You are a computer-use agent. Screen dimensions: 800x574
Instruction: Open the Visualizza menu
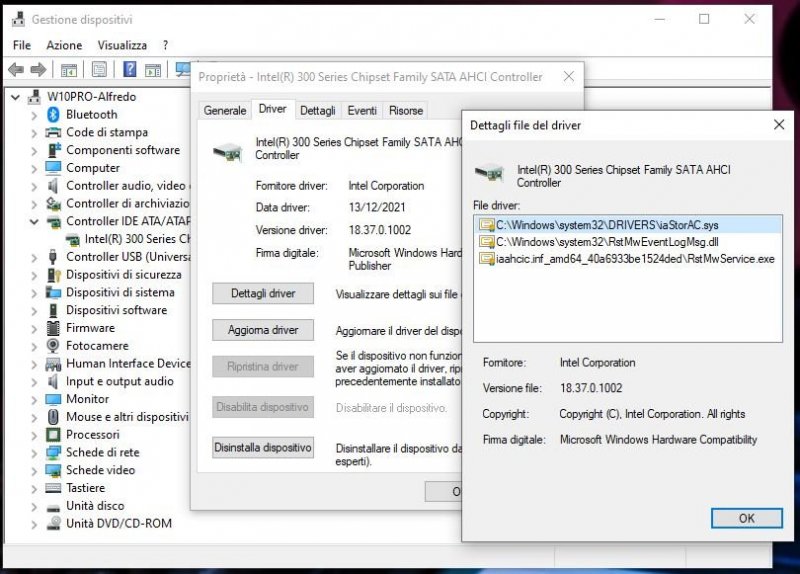(x=122, y=45)
